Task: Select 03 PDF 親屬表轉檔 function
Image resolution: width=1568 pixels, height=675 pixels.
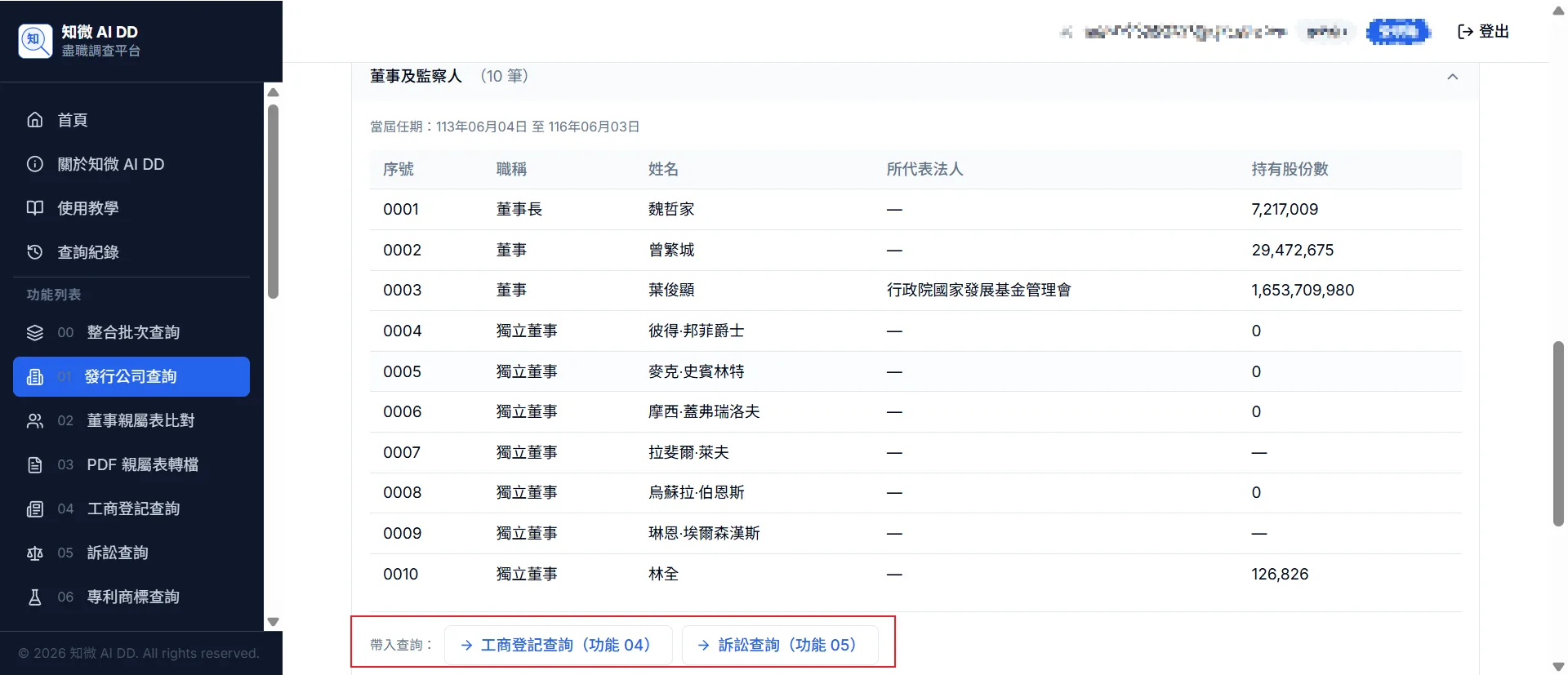Action: [131, 464]
